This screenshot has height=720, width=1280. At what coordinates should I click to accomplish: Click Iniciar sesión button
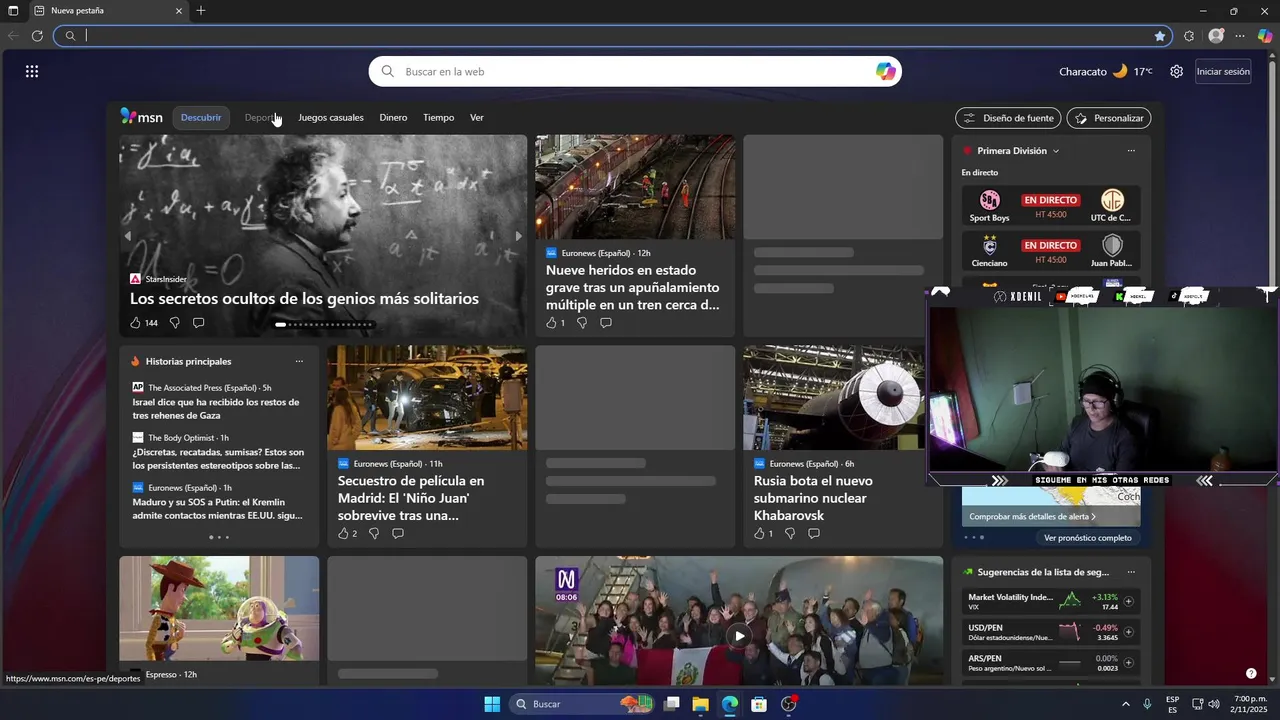(x=1223, y=71)
